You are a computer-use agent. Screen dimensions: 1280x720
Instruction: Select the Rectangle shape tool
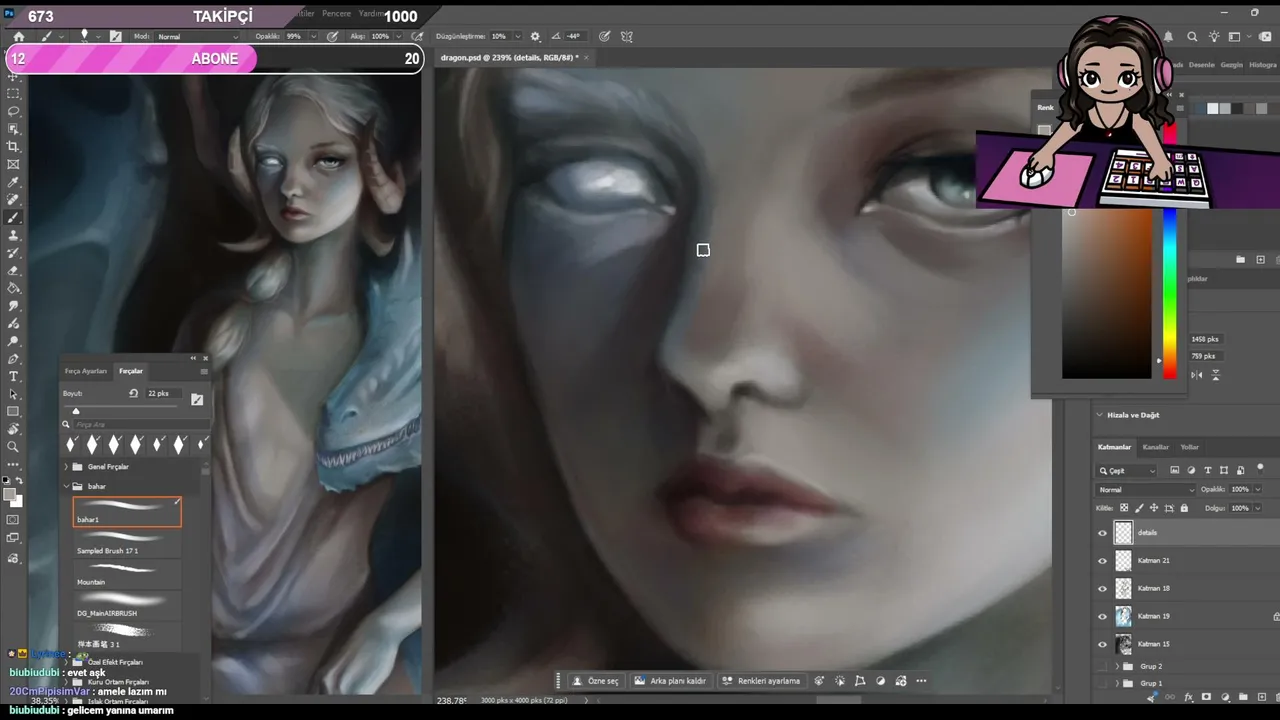13,412
